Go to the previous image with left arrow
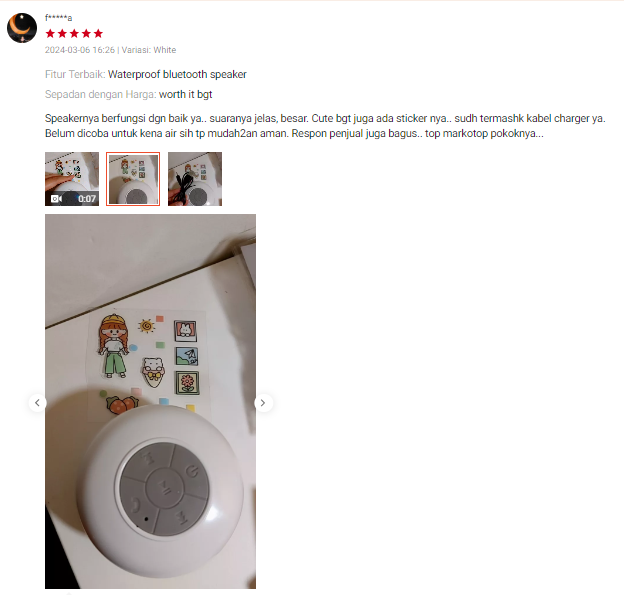 click(37, 403)
